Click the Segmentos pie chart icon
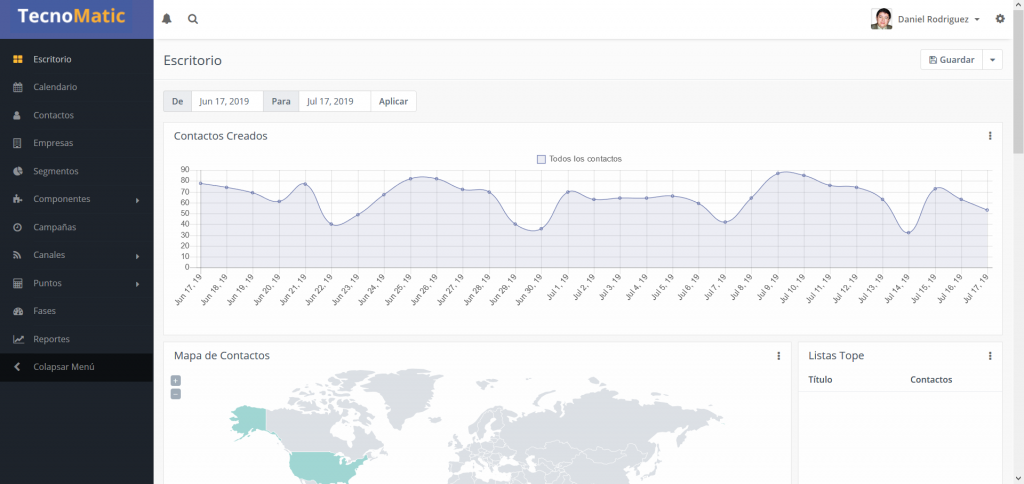This screenshot has width=1024, height=484. (17, 171)
